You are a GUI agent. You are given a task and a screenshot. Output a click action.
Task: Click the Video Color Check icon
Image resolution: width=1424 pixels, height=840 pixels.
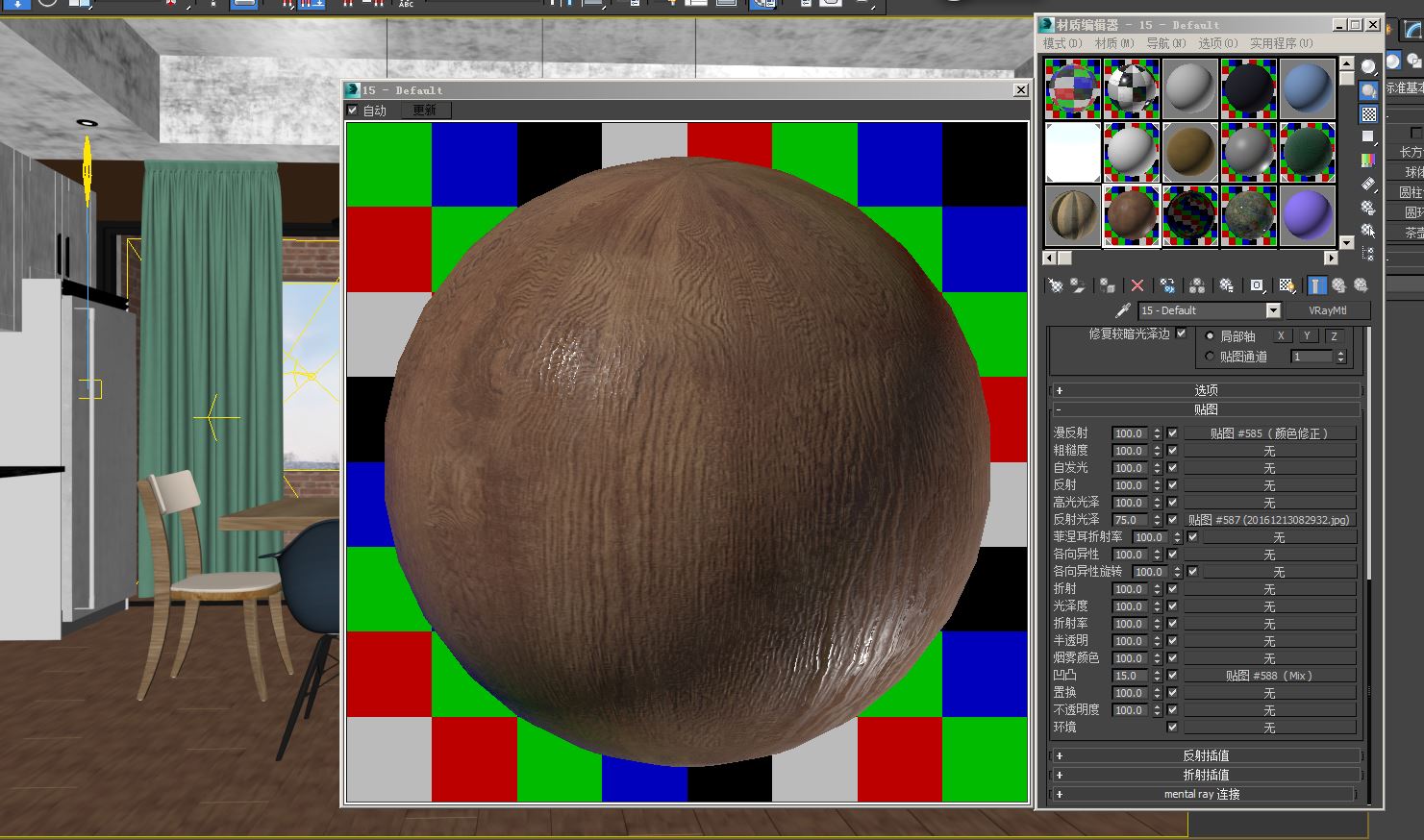[x=1369, y=160]
